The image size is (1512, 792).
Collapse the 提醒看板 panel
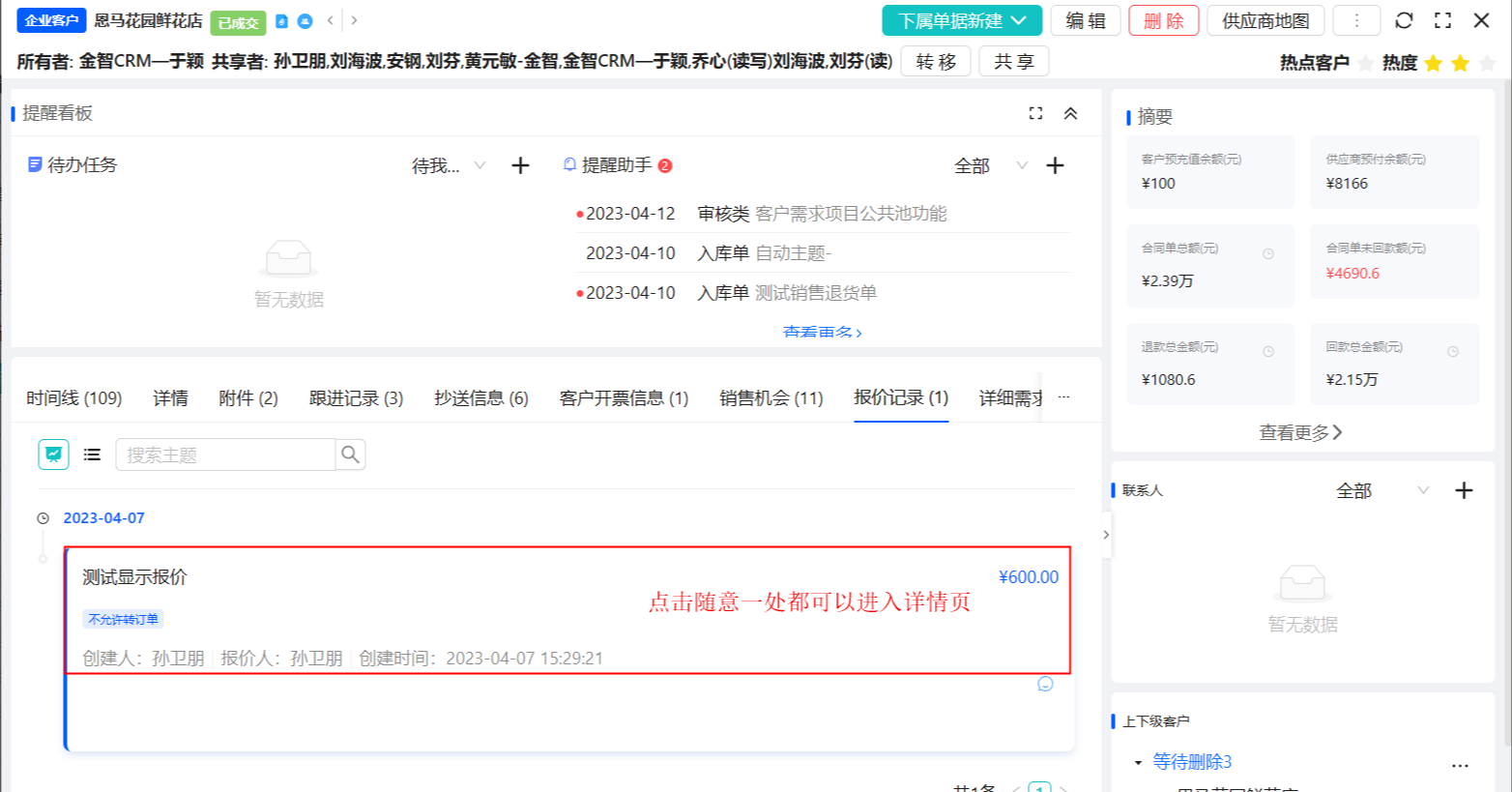[1070, 113]
